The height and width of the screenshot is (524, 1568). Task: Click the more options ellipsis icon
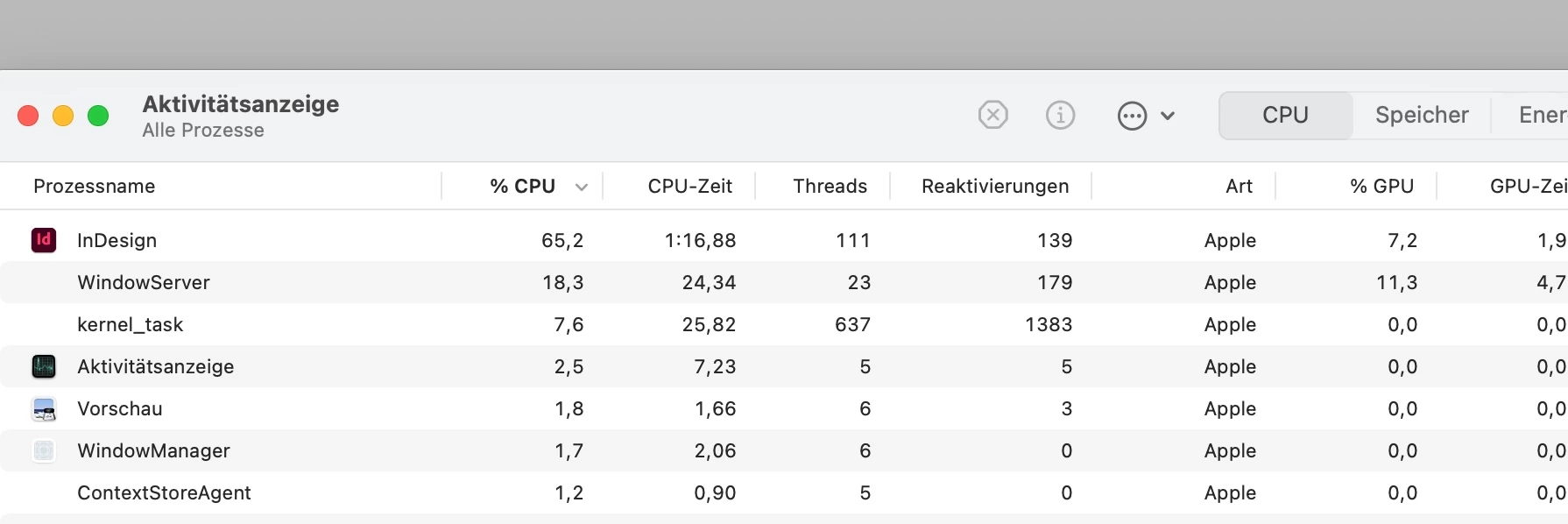pos(1132,116)
